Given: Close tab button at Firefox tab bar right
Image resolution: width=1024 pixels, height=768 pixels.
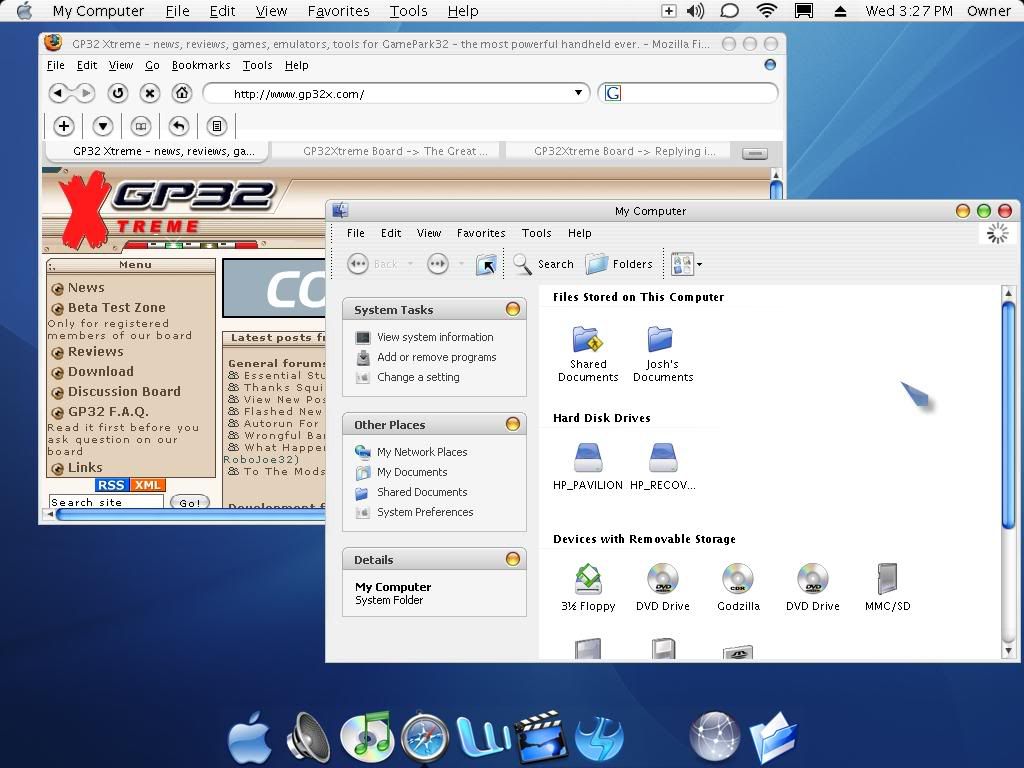Looking at the screenshot, I should click(755, 153).
